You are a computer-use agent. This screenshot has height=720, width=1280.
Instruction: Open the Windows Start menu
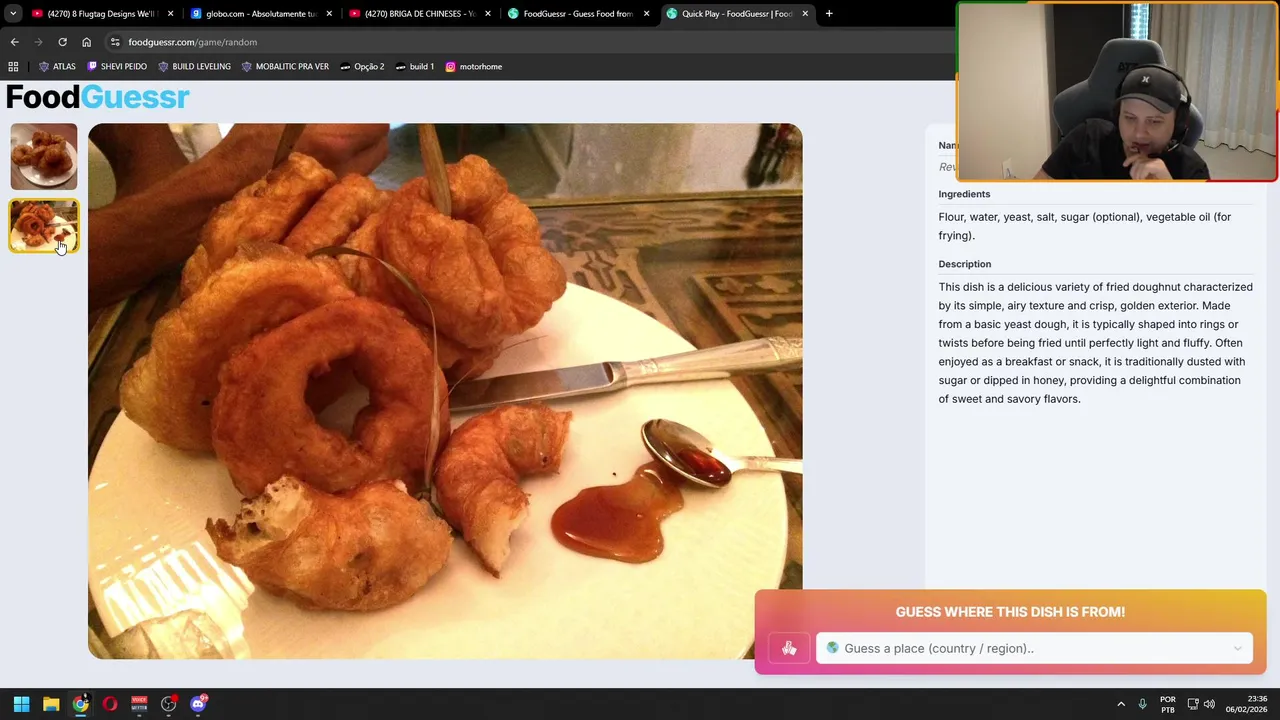pos(21,704)
